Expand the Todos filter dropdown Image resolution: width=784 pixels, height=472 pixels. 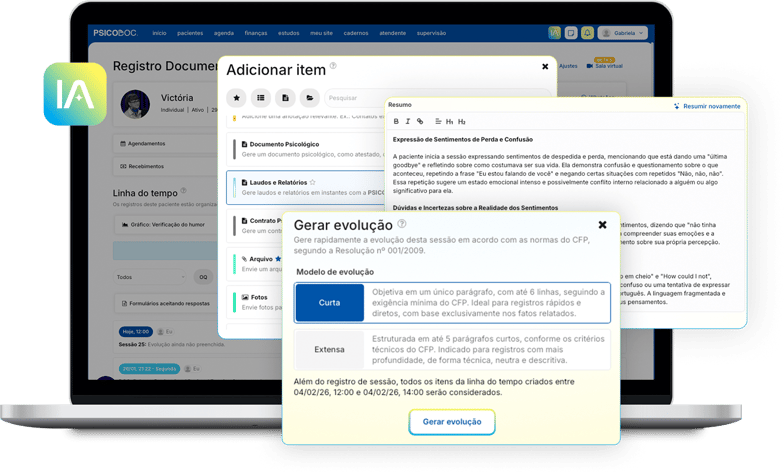point(150,277)
